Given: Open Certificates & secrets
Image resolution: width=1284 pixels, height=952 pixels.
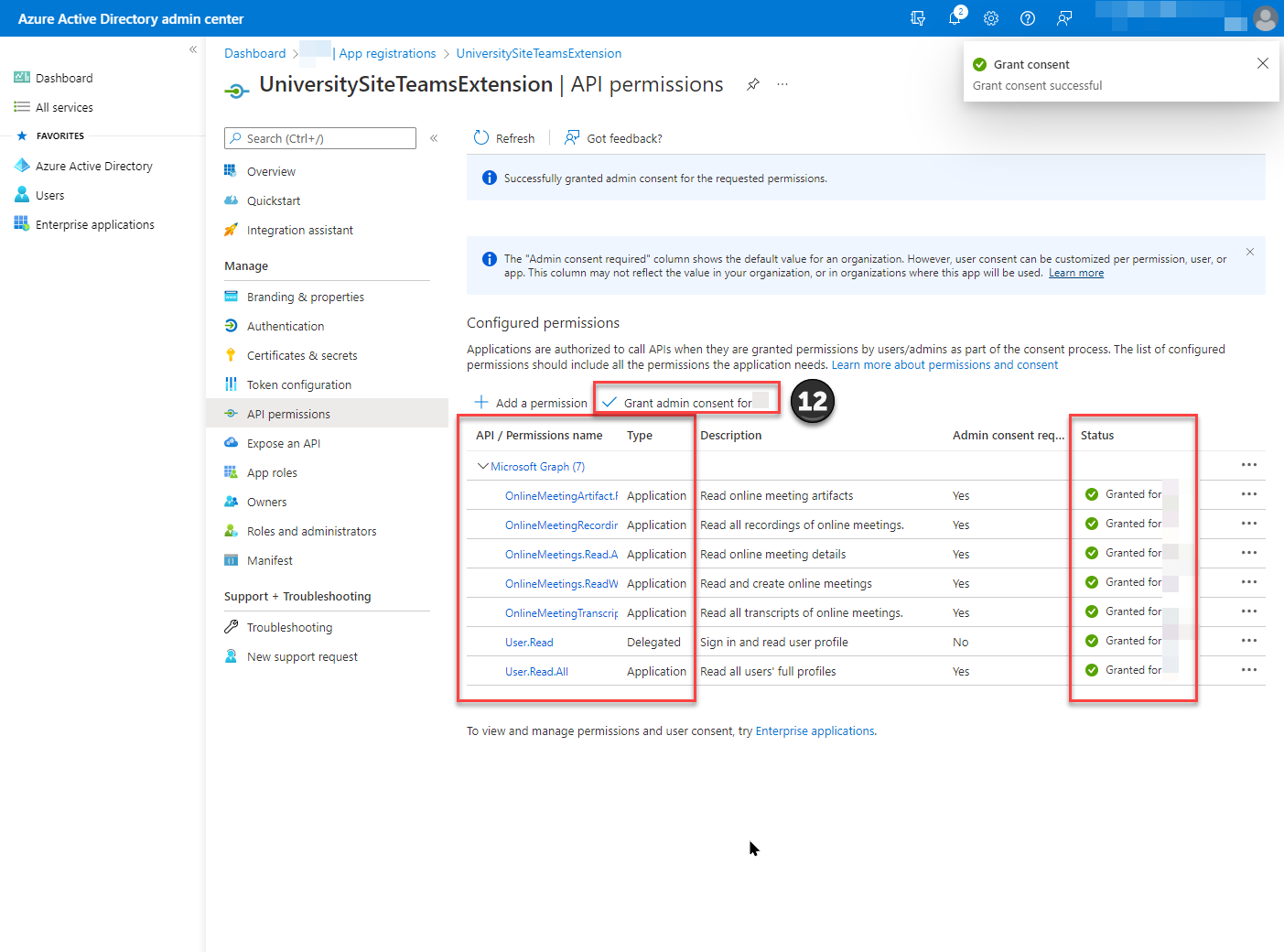Looking at the screenshot, I should 301,355.
